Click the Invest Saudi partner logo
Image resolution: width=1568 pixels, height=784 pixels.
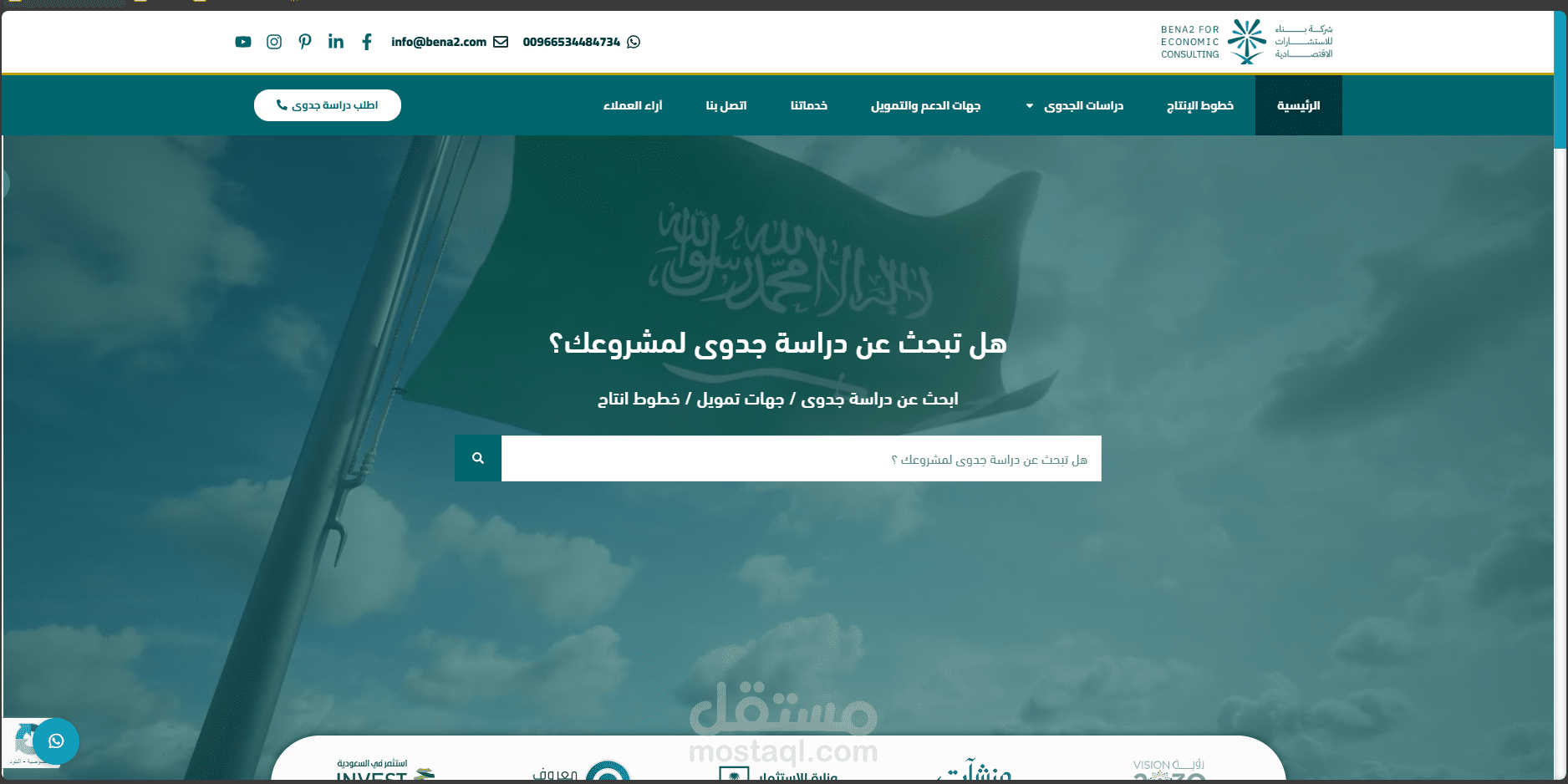tap(385, 770)
